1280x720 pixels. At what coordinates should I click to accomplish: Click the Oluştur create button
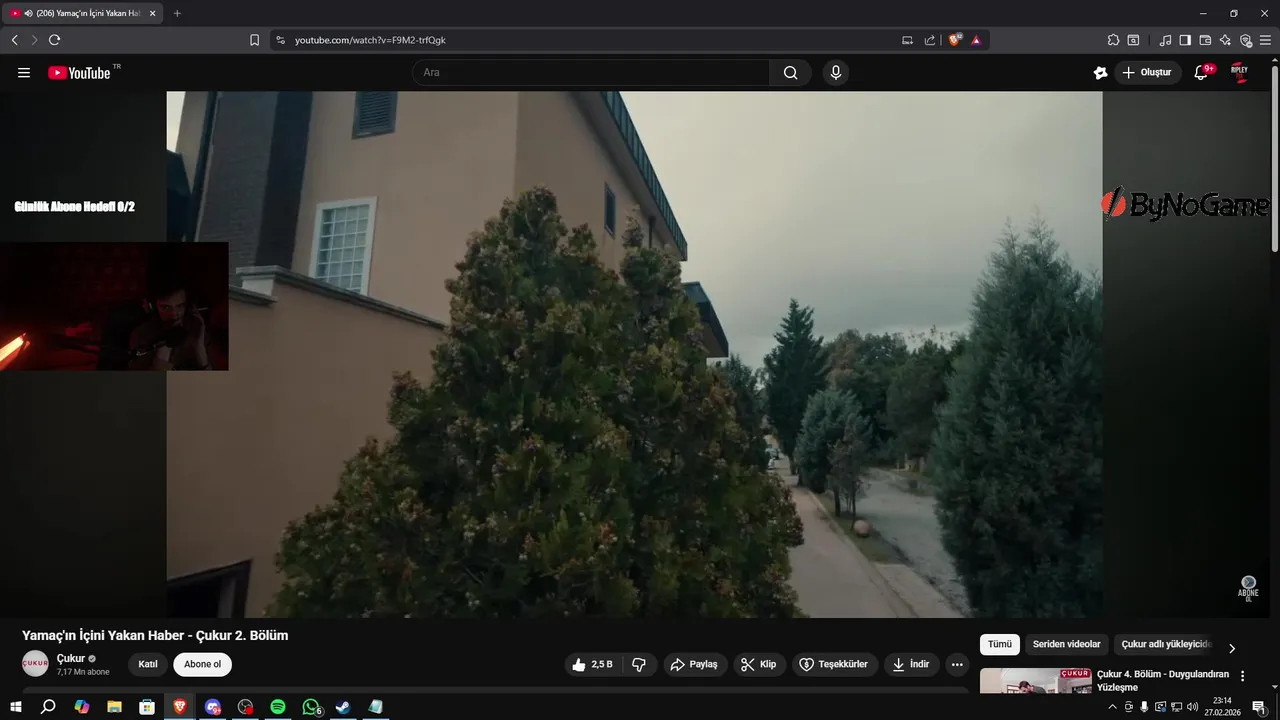(1148, 72)
